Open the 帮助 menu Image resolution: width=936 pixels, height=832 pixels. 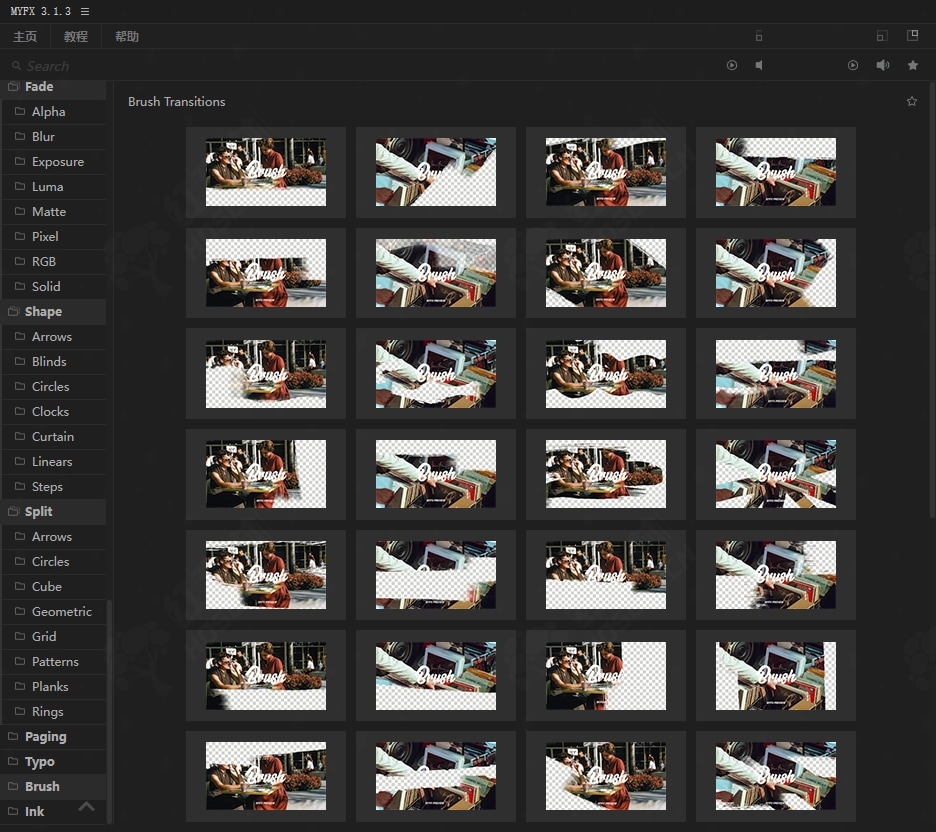click(x=127, y=37)
